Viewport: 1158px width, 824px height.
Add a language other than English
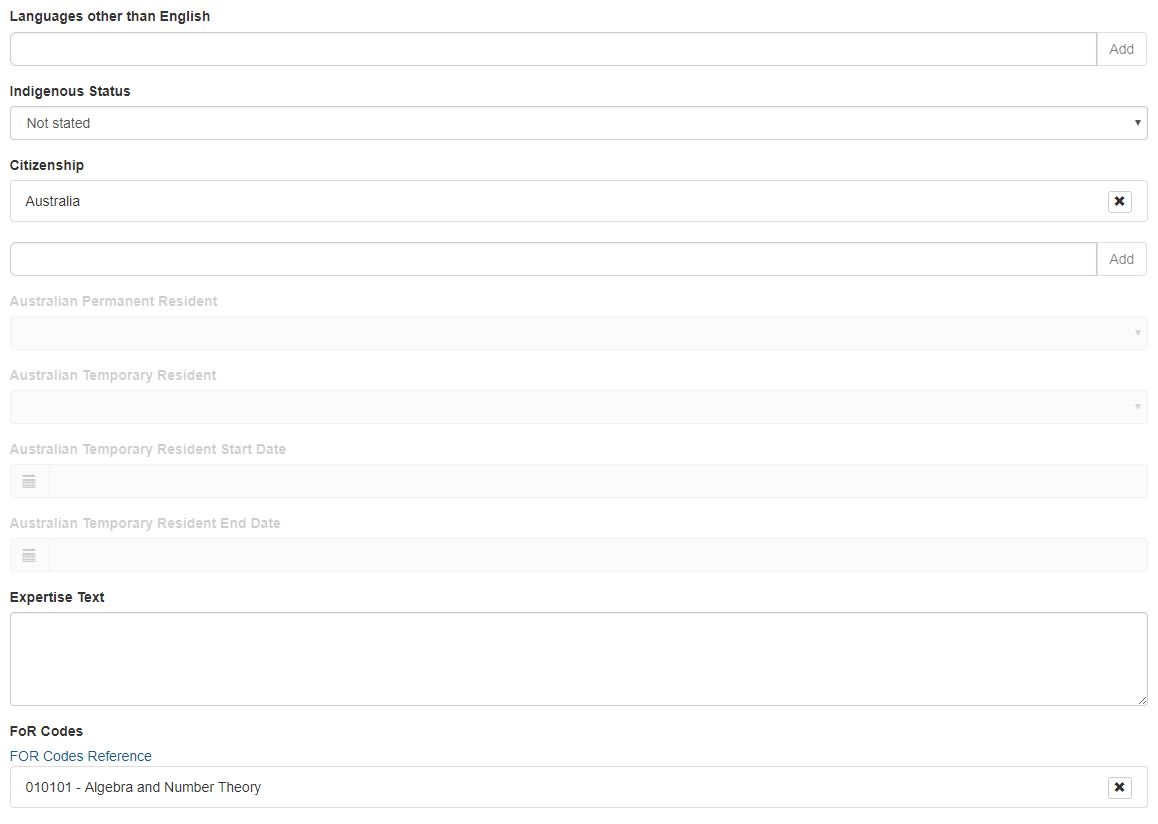[x=1121, y=49]
